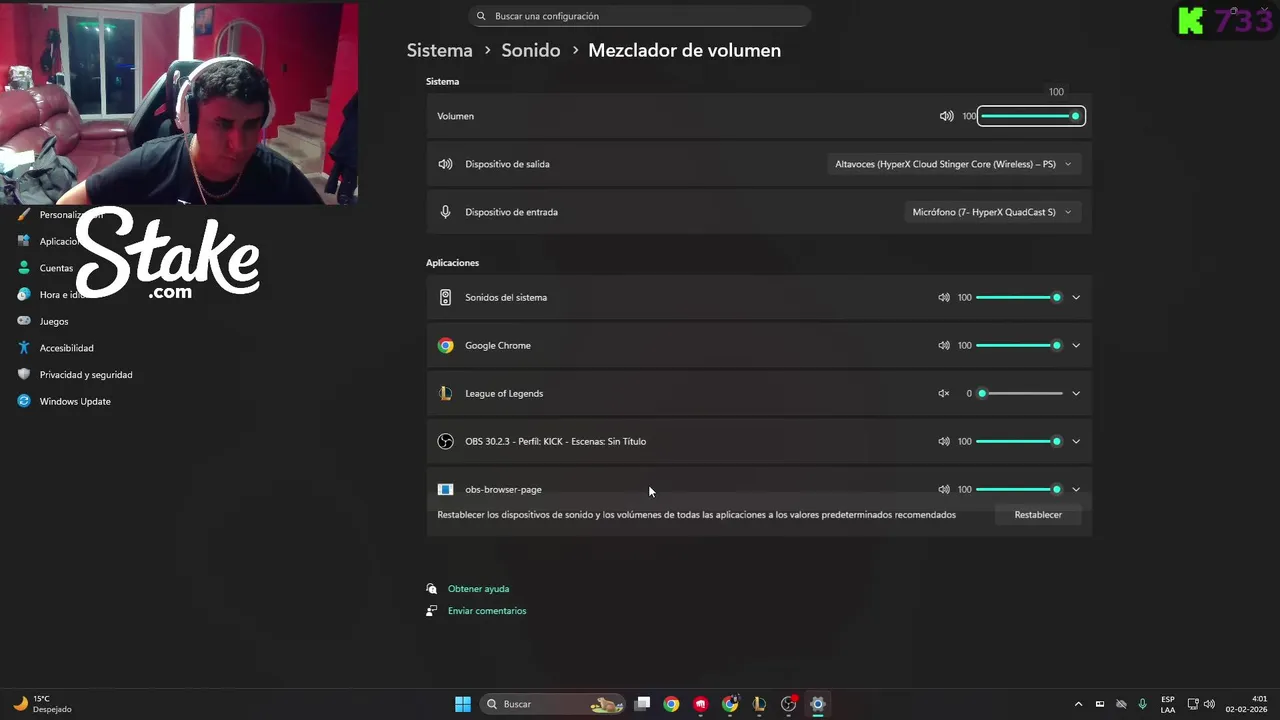Click the Restablecer button
This screenshot has height=720, width=1280.
click(x=1038, y=514)
